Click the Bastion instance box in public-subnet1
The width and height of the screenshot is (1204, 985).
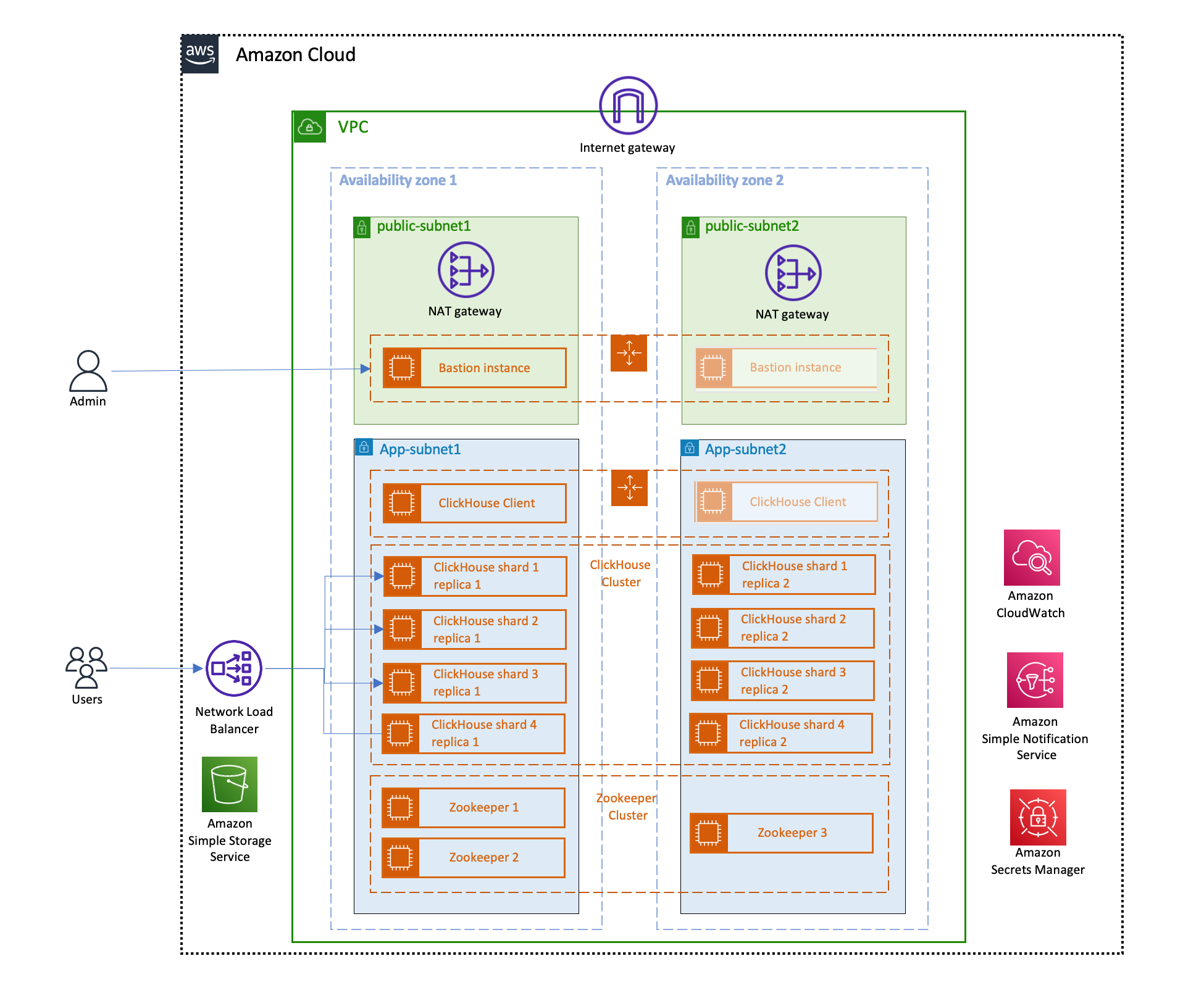(474, 368)
